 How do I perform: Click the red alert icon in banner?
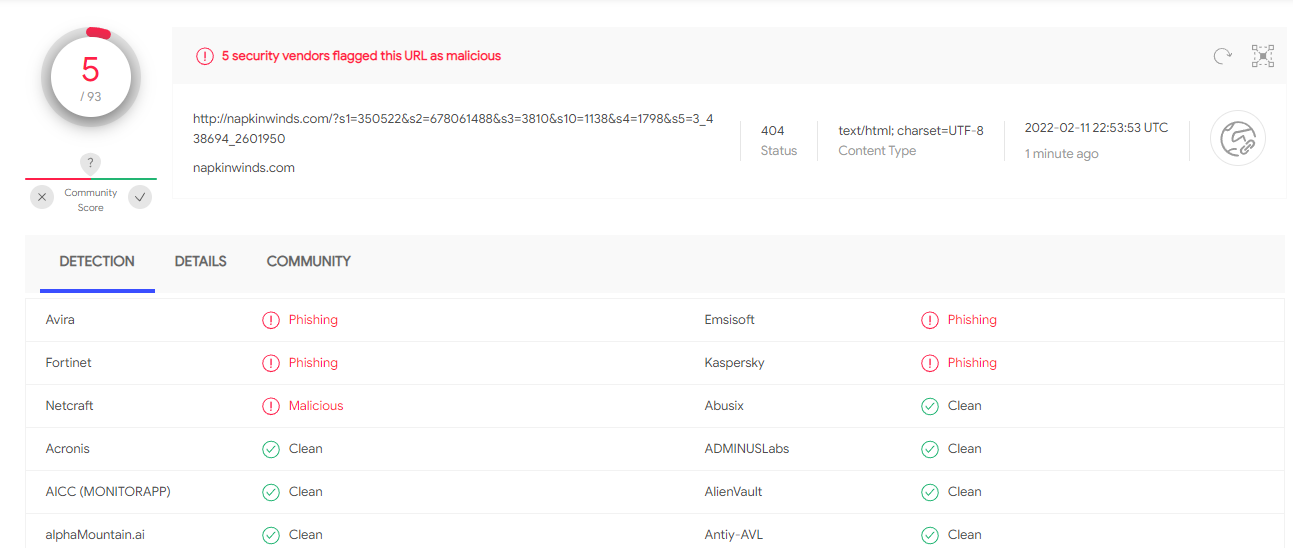pos(205,56)
